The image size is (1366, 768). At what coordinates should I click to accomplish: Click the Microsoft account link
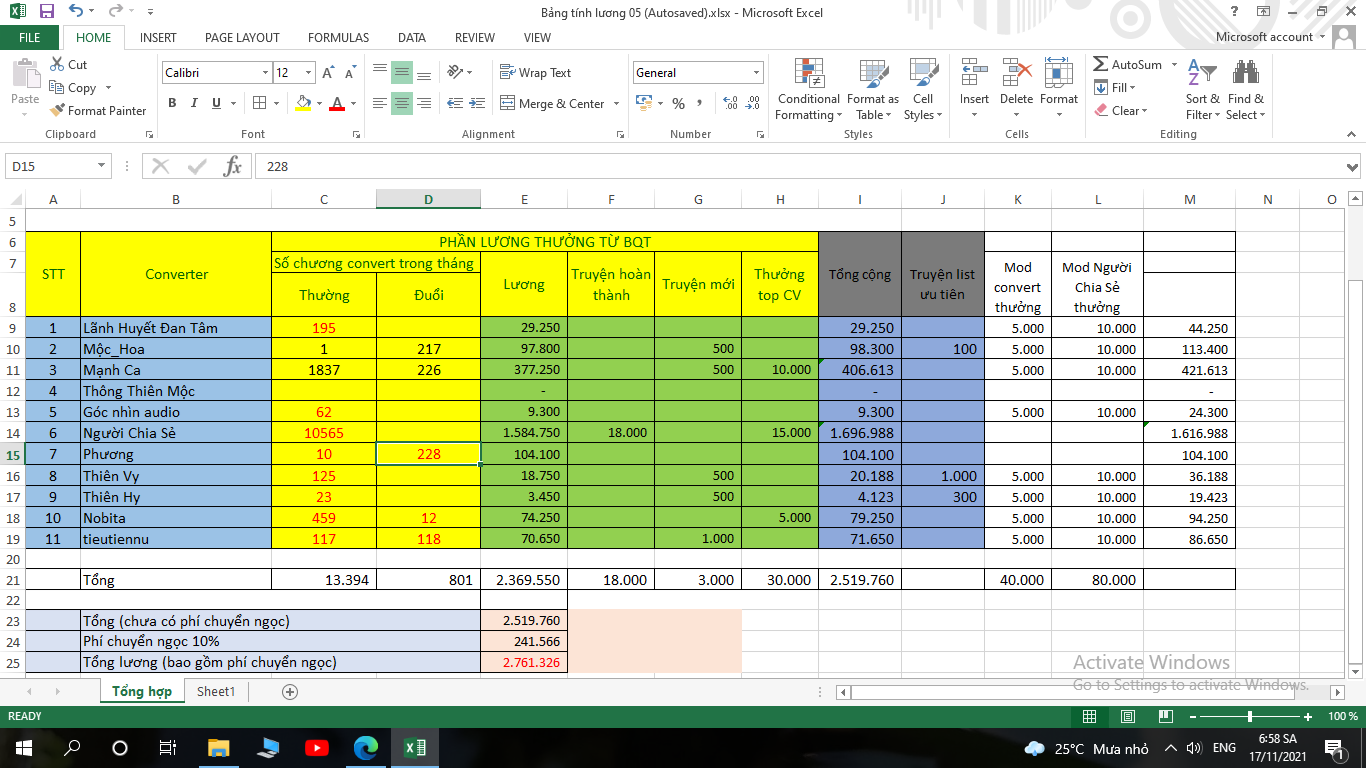click(1264, 37)
